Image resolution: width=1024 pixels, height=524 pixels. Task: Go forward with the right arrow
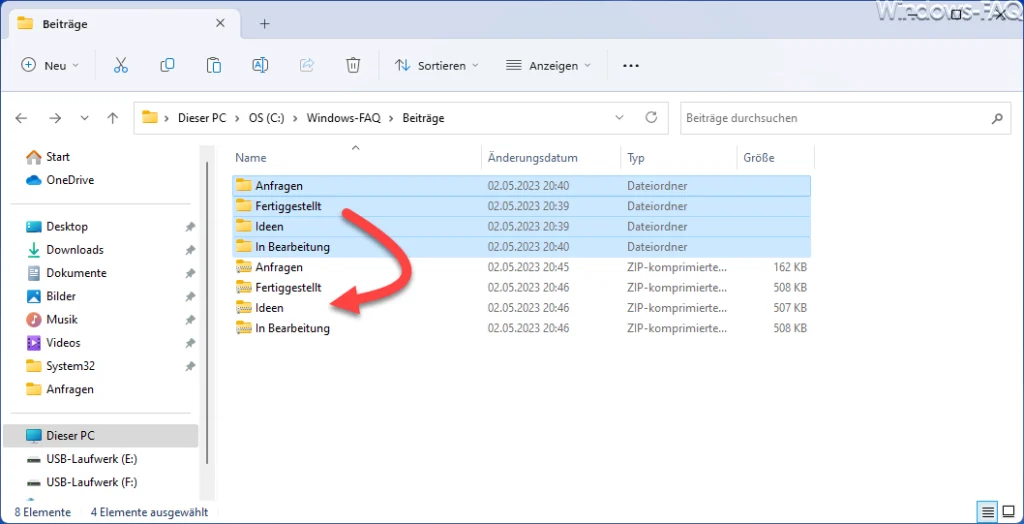[x=56, y=118]
